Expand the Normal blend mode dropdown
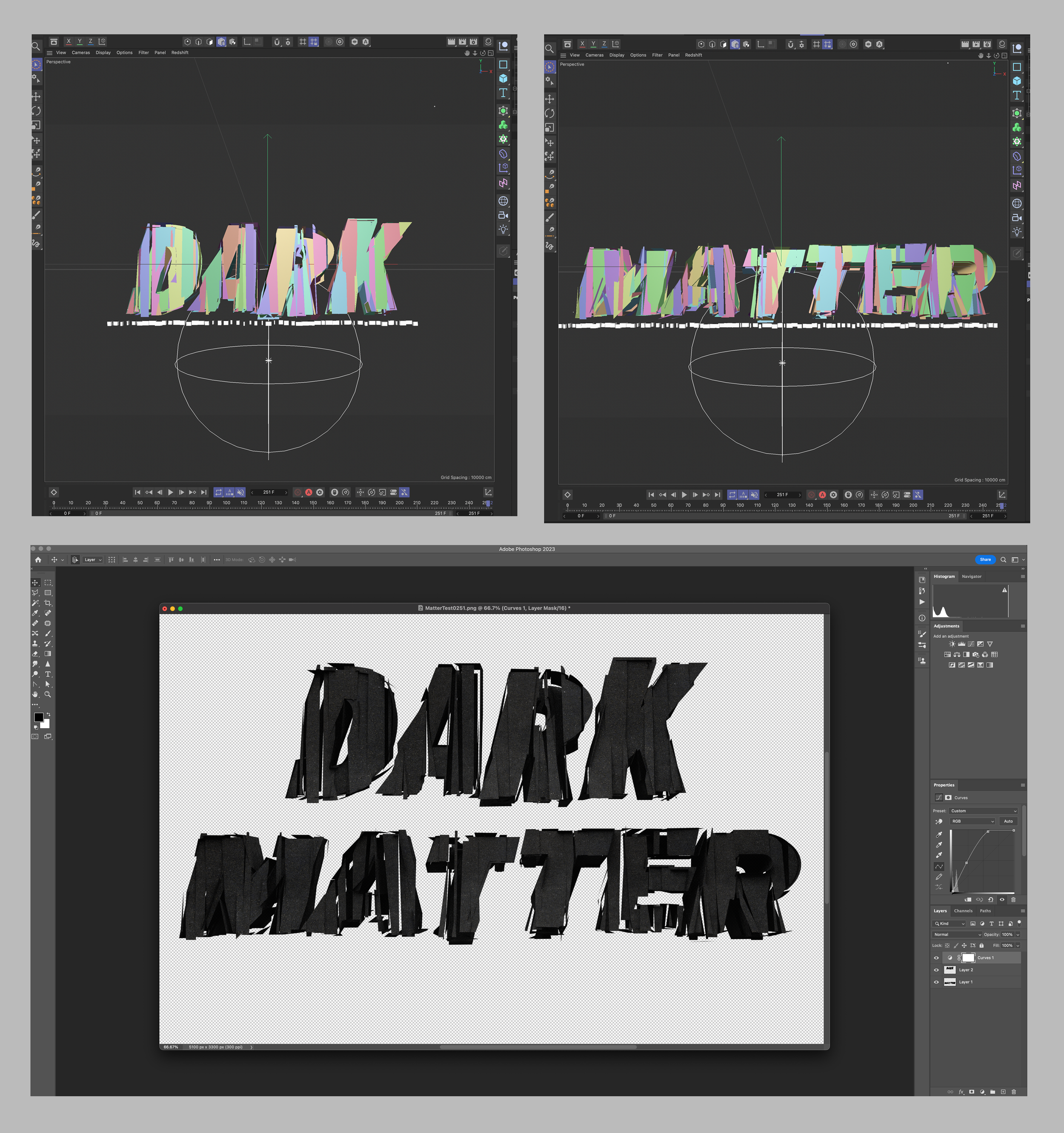The image size is (1064, 1133). pyautogui.click(x=957, y=934)
